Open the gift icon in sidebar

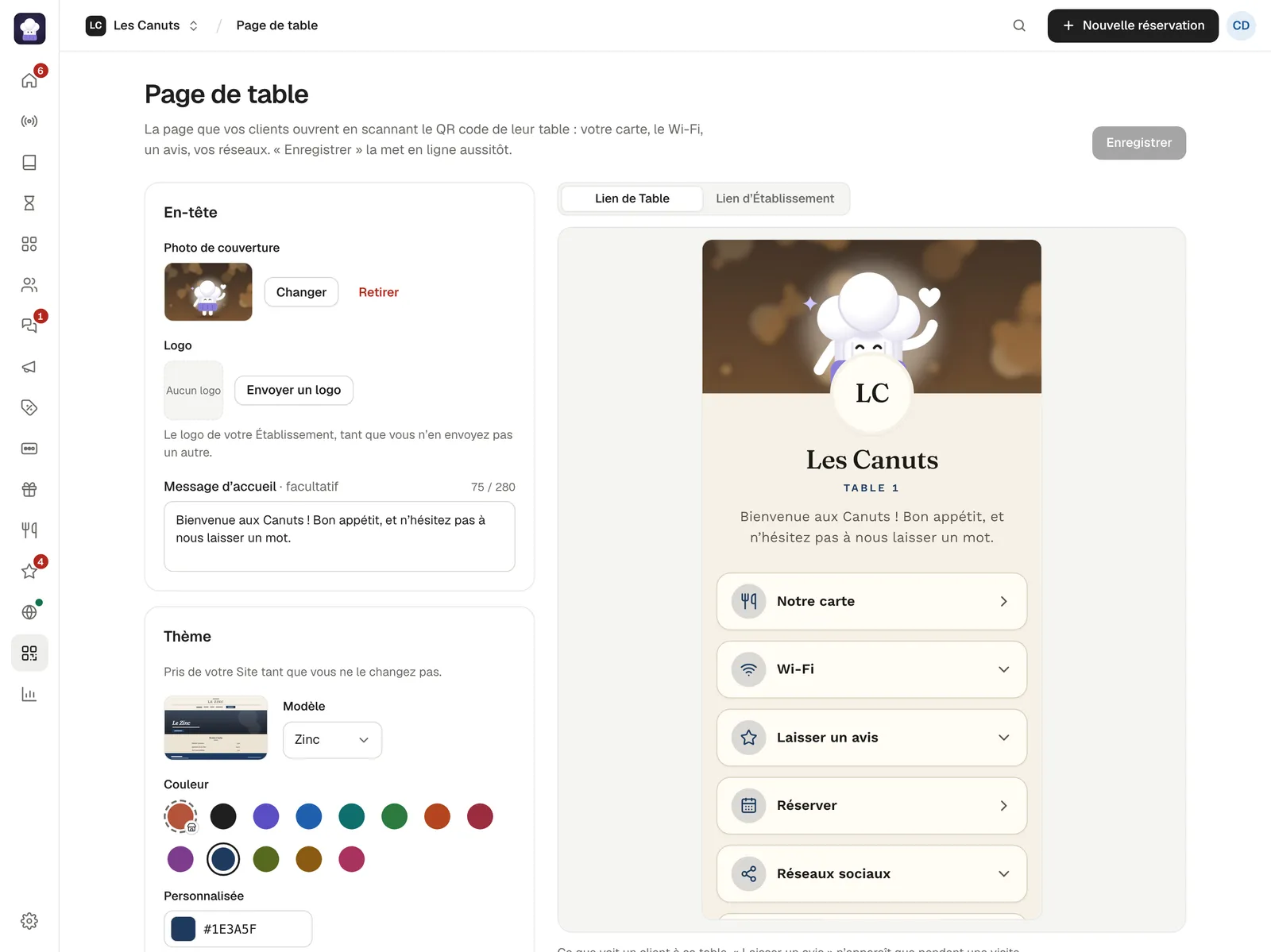tap(29, 489)
